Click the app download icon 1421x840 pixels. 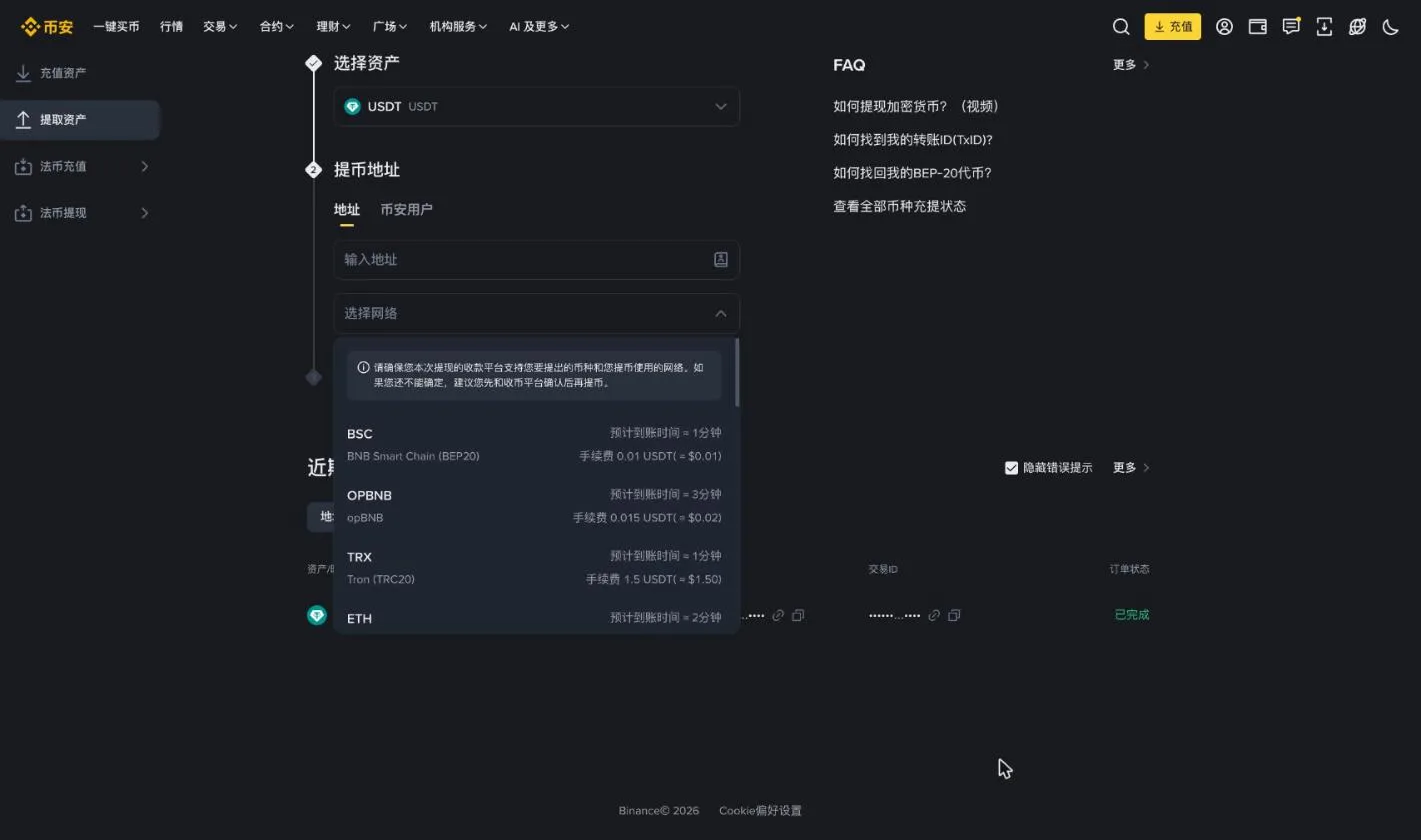[x=1324, y=27]
